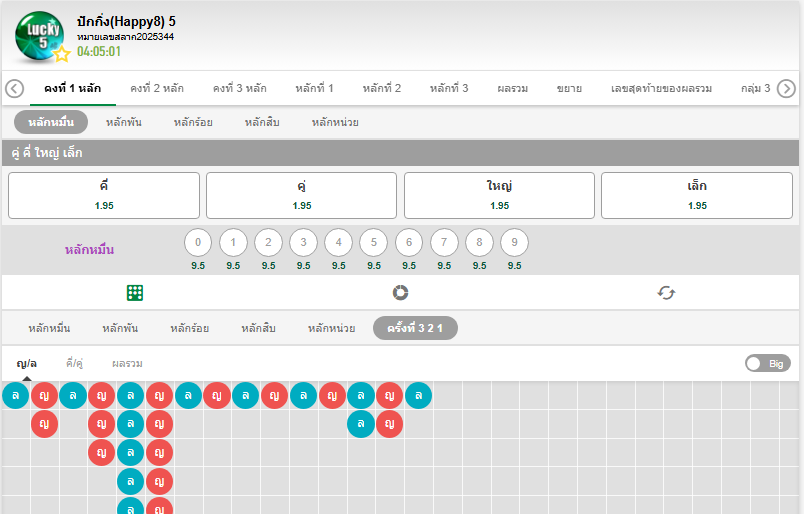Select the คงที่ 1 หลัก tab
The height and width of the screenshot is (514, 804).
pyautogui.click(x=72, y=88)
